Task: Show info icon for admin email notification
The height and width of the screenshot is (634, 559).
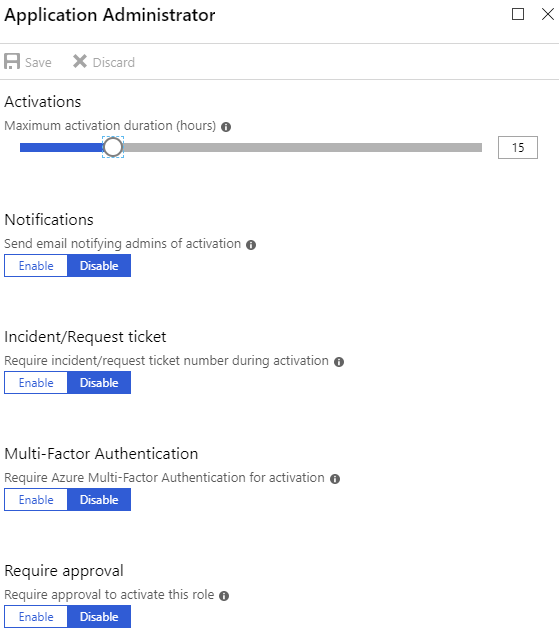Action: (x=251, y=245)
